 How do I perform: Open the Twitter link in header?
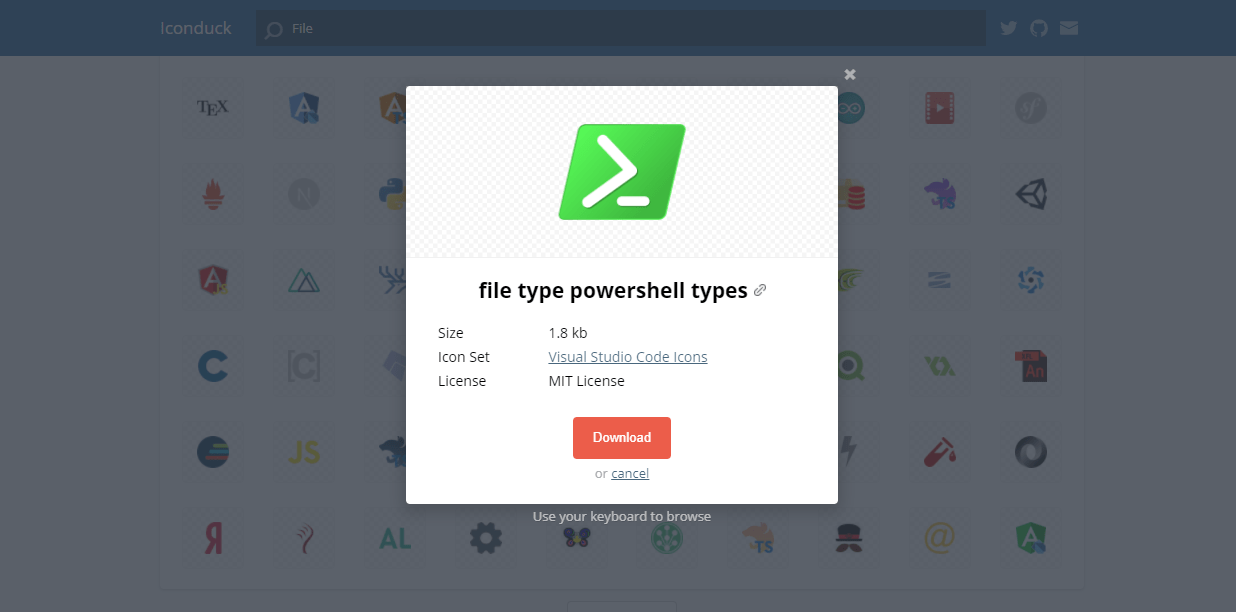click(x=1008, y=28)
